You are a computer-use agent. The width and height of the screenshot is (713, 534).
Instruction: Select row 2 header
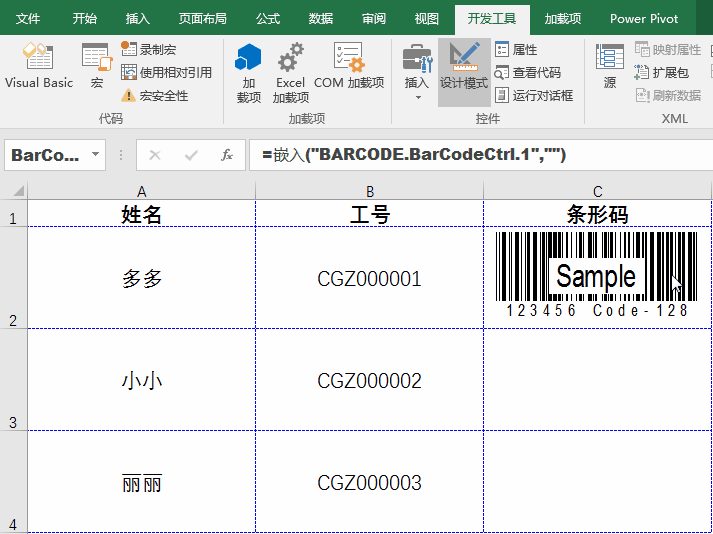click(x=14, y=277)
